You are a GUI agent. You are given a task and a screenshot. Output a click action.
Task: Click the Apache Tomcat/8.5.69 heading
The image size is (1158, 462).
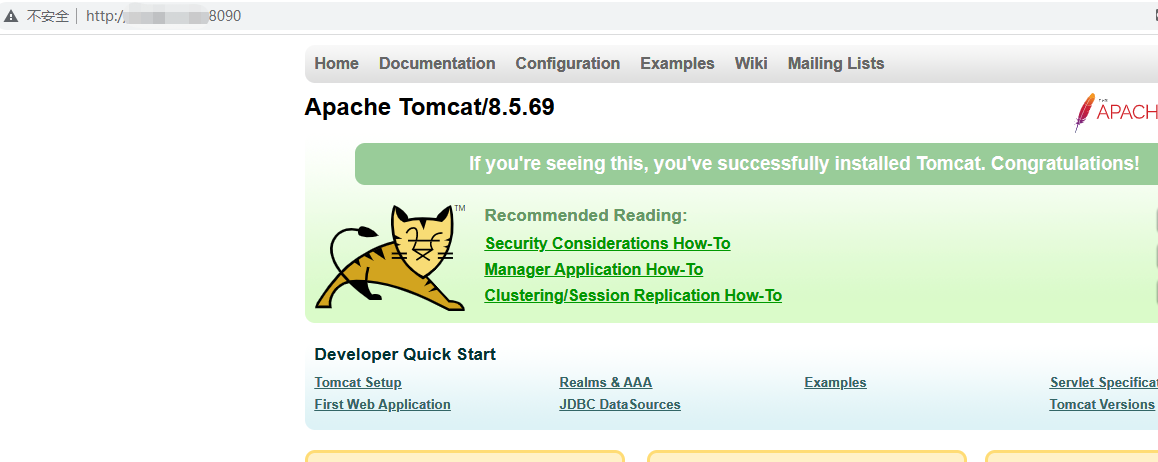pyautogui.click(x=429, y=108)
